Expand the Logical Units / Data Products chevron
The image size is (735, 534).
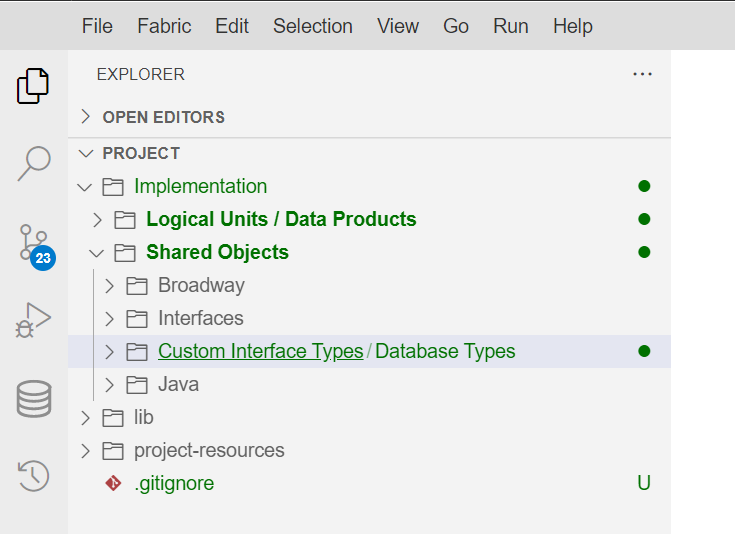97,219
